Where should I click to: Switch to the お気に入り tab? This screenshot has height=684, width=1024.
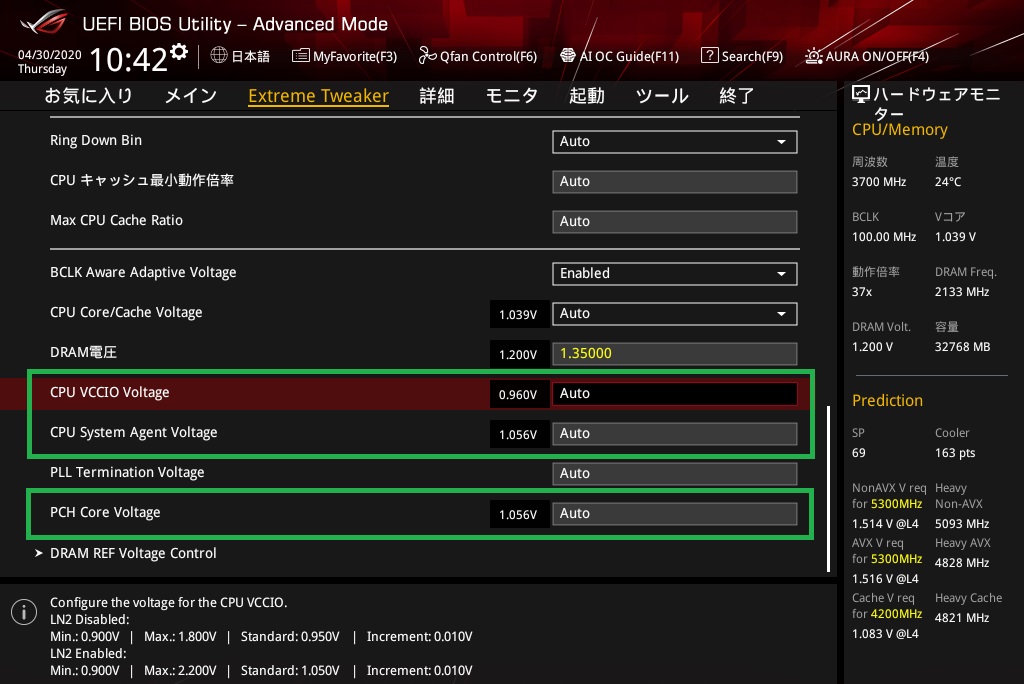[88, 96]
